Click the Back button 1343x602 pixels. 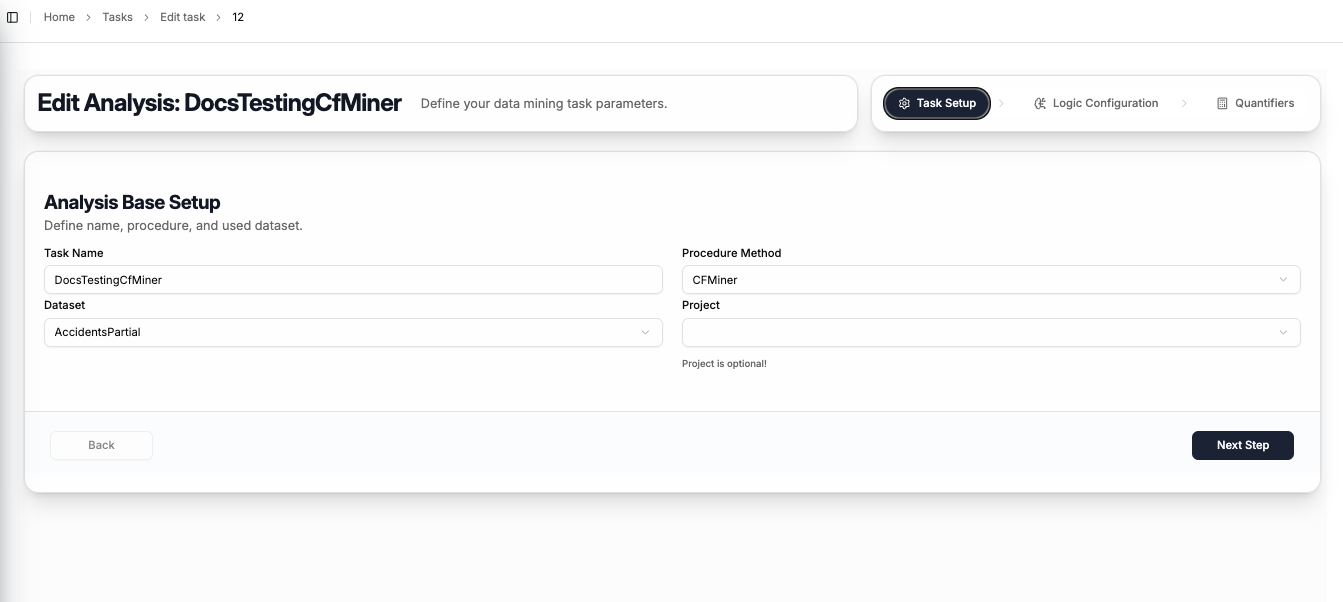(101, 445)
